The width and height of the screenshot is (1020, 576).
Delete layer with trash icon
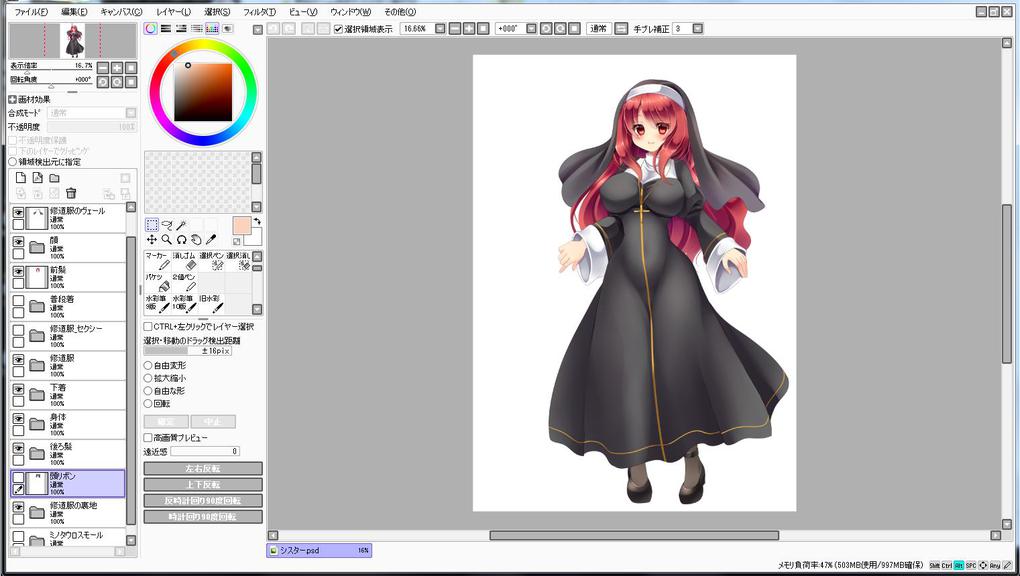click(x=72, y=193)
